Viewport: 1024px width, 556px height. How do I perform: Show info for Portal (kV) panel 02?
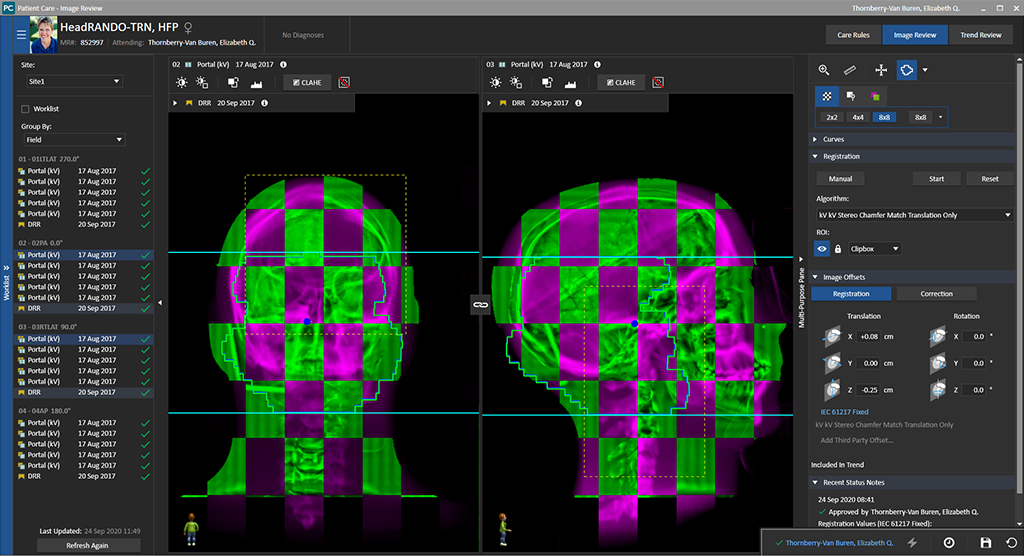[283, 65]
